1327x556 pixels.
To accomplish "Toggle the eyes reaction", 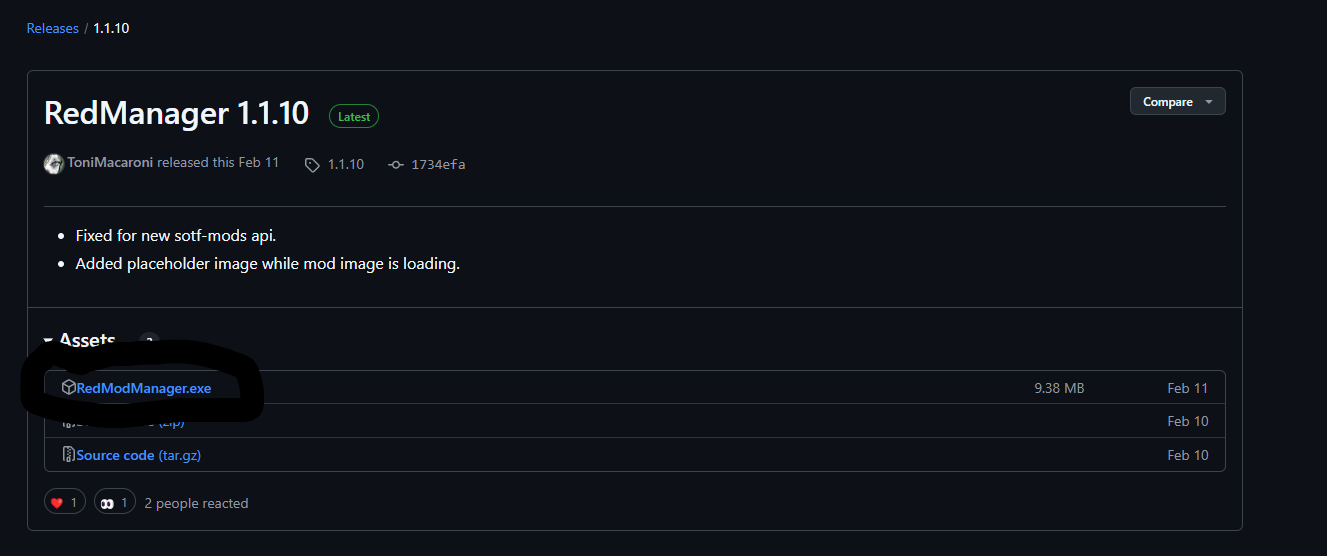I will click(115, 503).
